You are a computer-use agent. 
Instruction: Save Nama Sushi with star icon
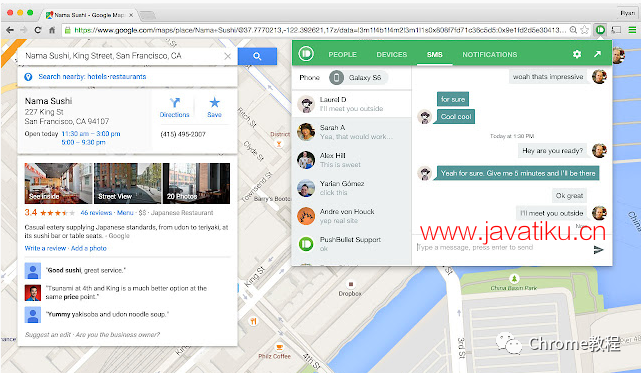pyautogui.click(x=214, y=108)
